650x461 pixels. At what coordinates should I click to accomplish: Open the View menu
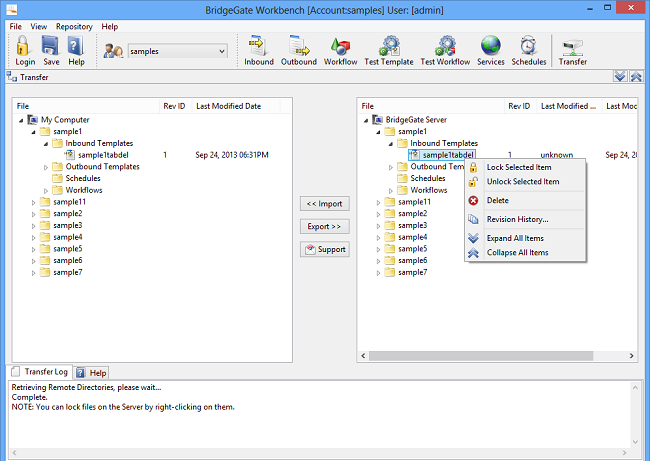tap(39, 27)
